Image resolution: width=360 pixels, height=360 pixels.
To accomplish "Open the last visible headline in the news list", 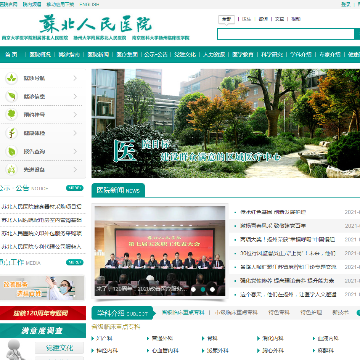I will [288, 295].
